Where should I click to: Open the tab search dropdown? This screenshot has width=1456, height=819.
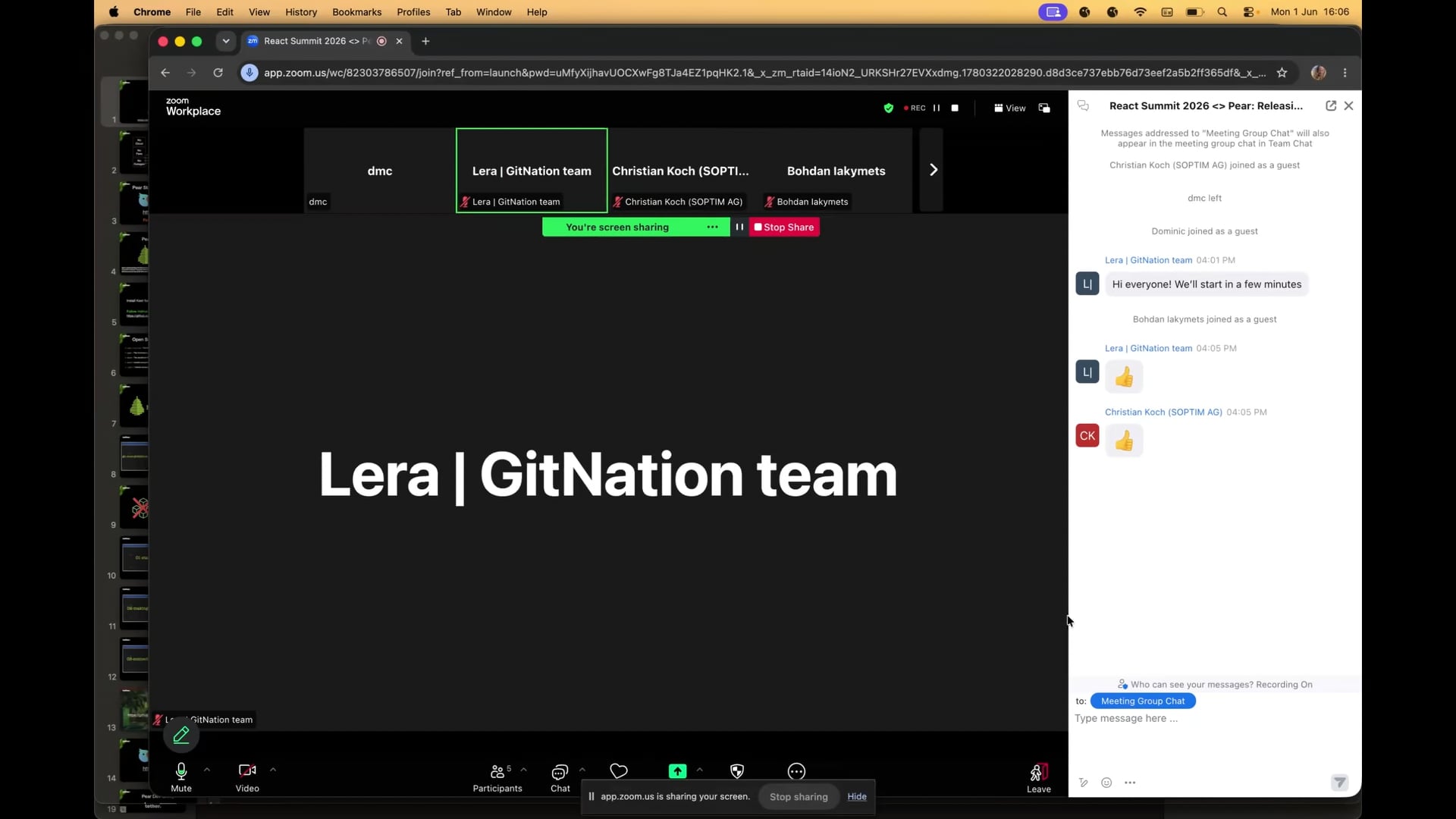[x=225, y=41]
